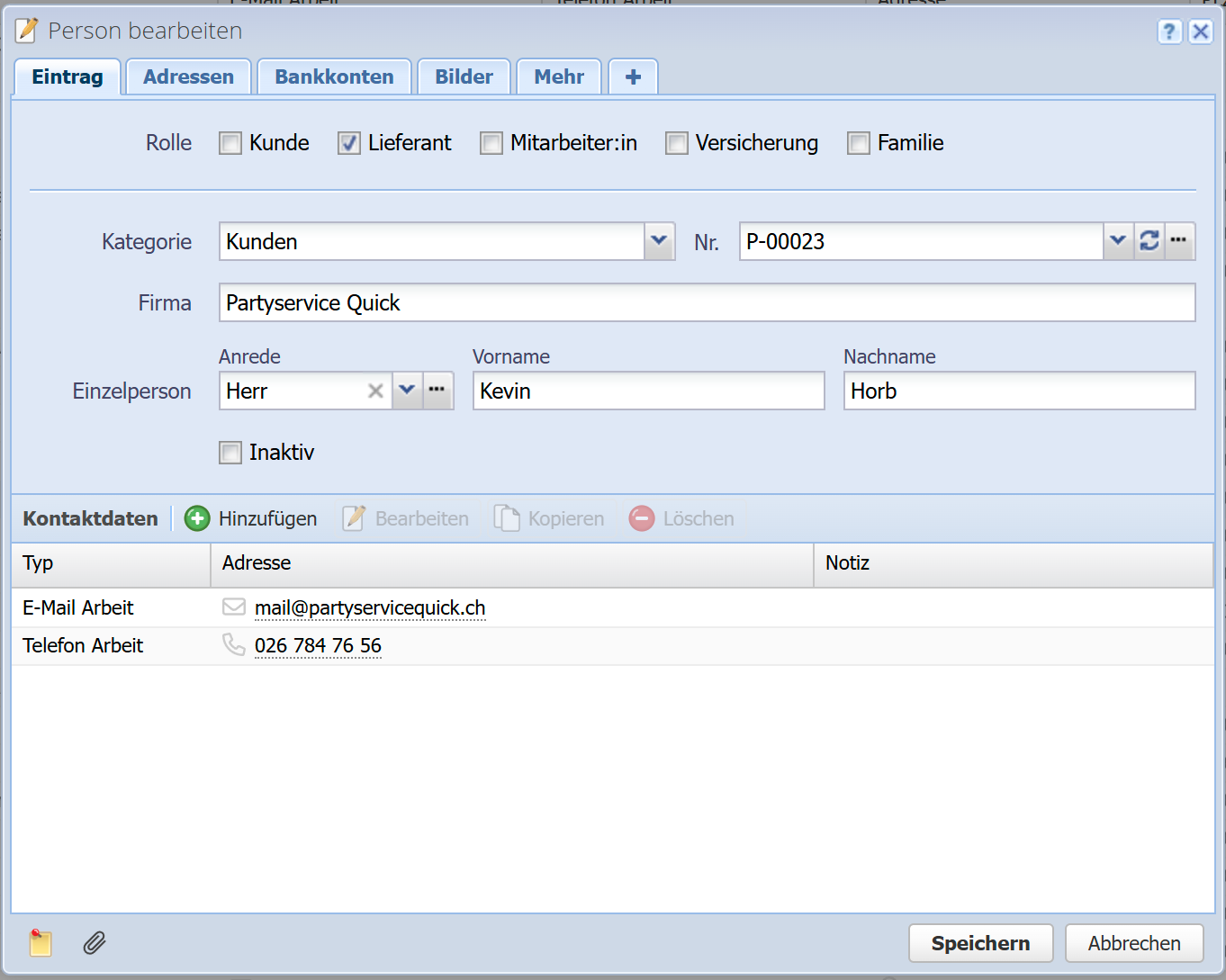Clear the Anrede value with the X icon

tap(375, 391)
